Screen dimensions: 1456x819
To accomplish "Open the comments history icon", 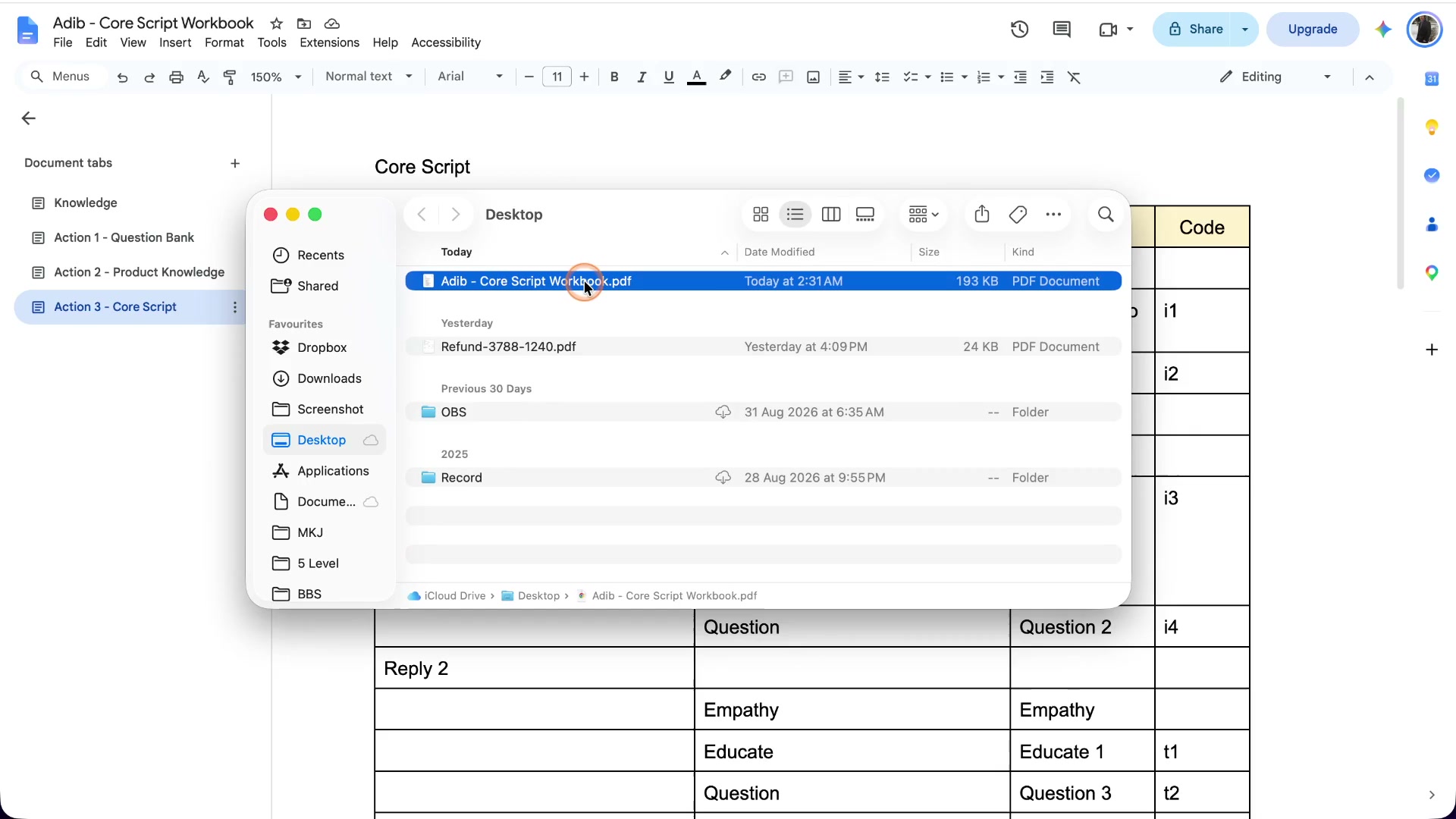I will coord(1062,30).
